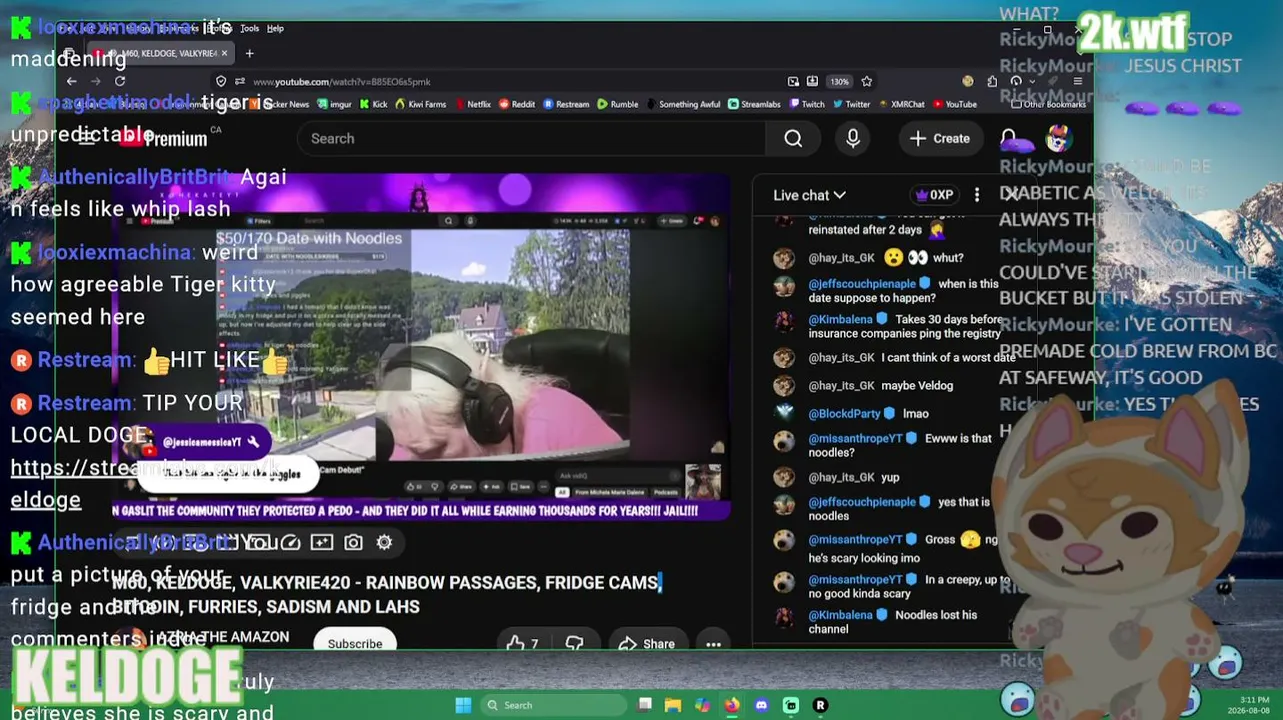Open the Windows Start menu
The height and width of the screenshot is (720, 1283).
(463, 705)
